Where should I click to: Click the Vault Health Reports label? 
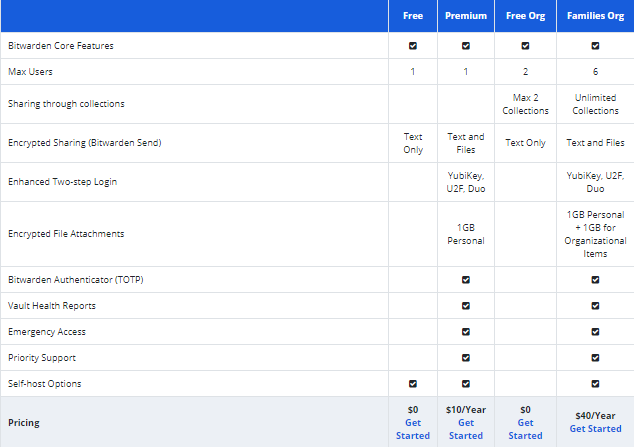52,306
